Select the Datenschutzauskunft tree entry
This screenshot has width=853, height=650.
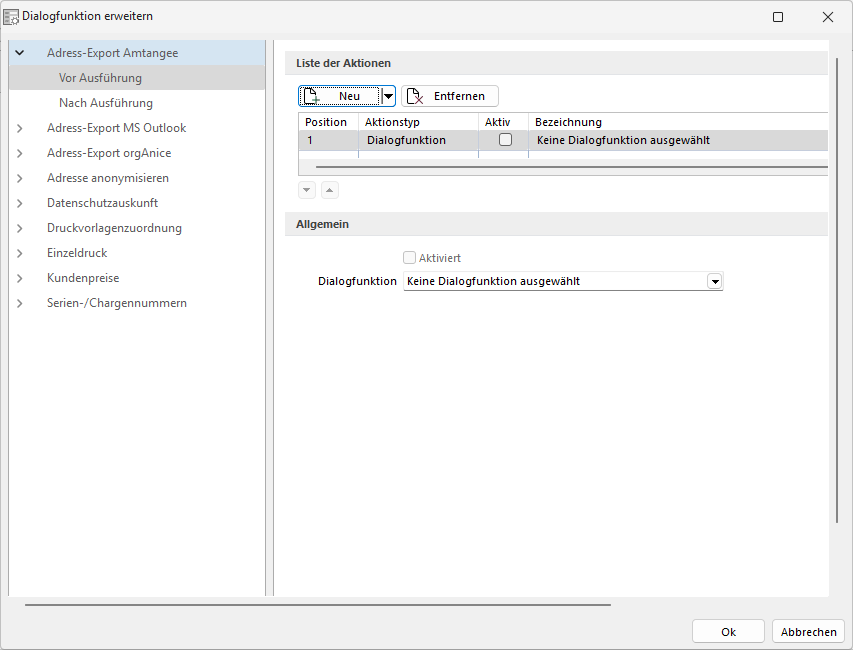click(102, 203)
